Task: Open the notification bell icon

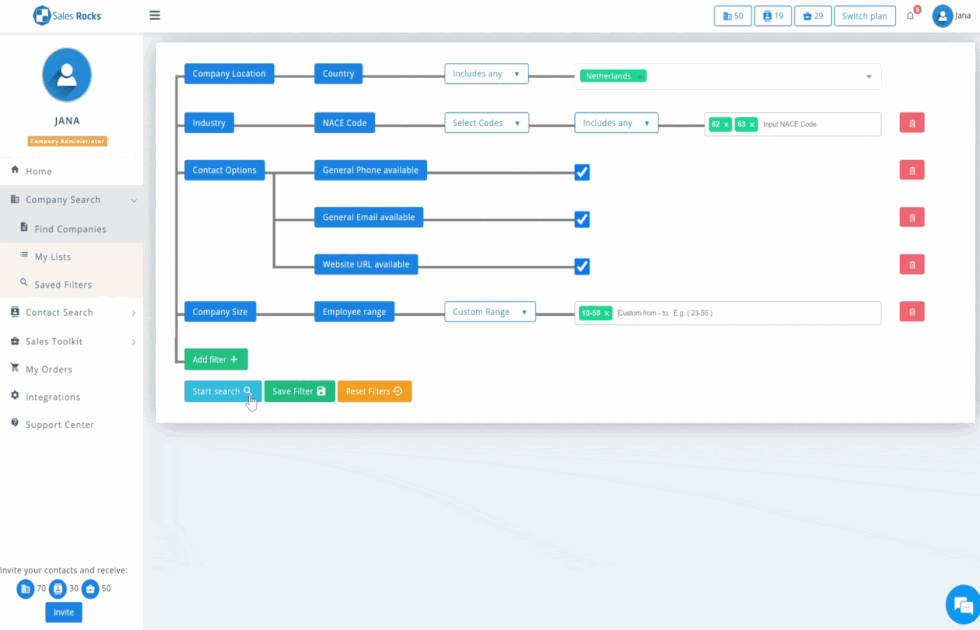Action: (x=910, y=16)
